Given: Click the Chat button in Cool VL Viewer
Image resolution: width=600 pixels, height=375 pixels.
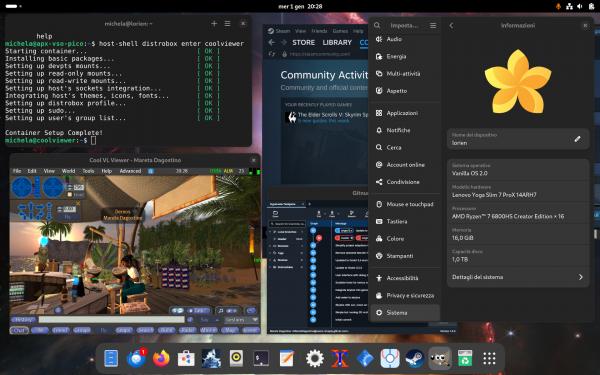Looking at the screenshot, I should (x=19, y=330).
